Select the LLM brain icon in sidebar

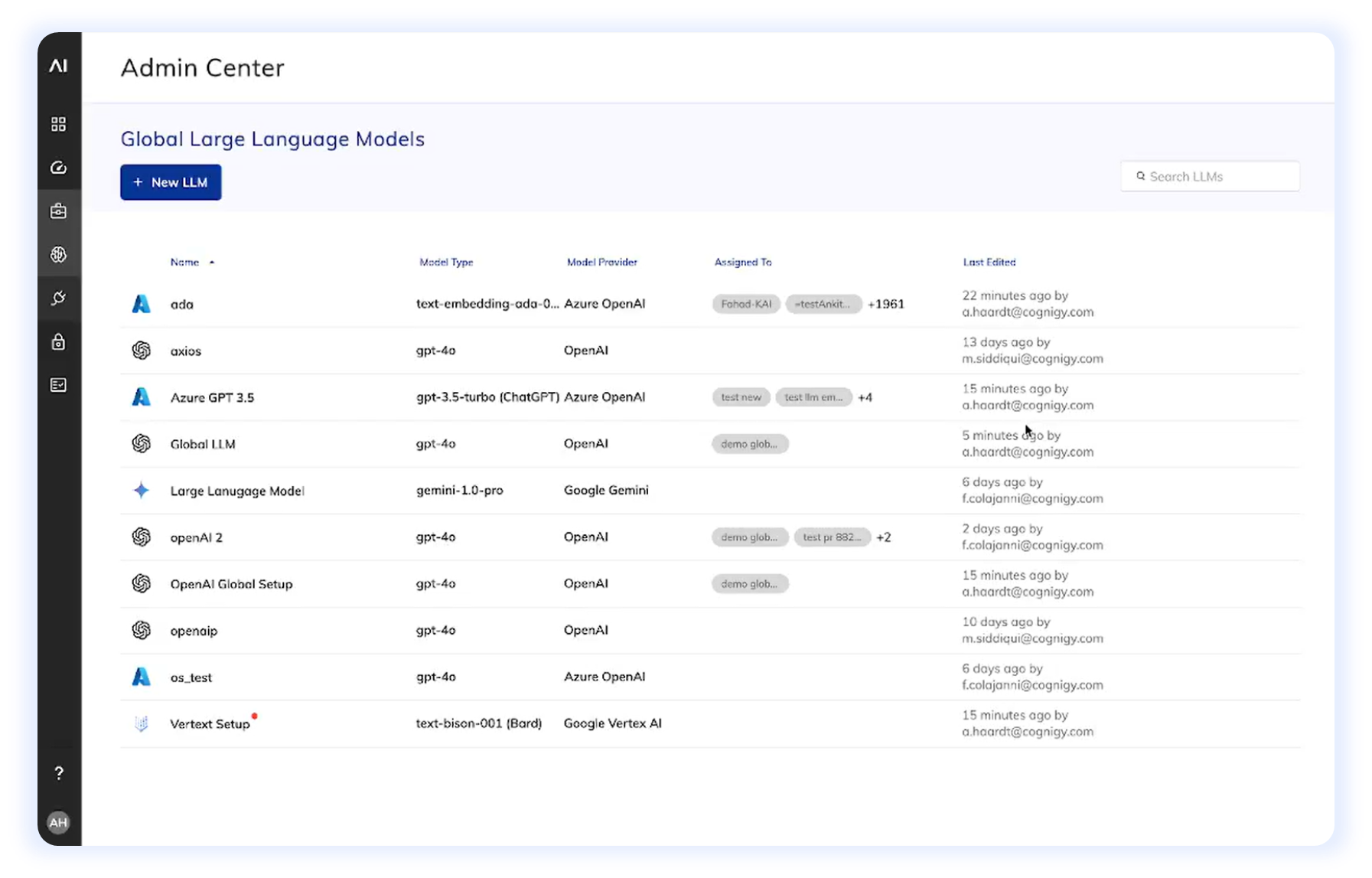click(58, 254)
